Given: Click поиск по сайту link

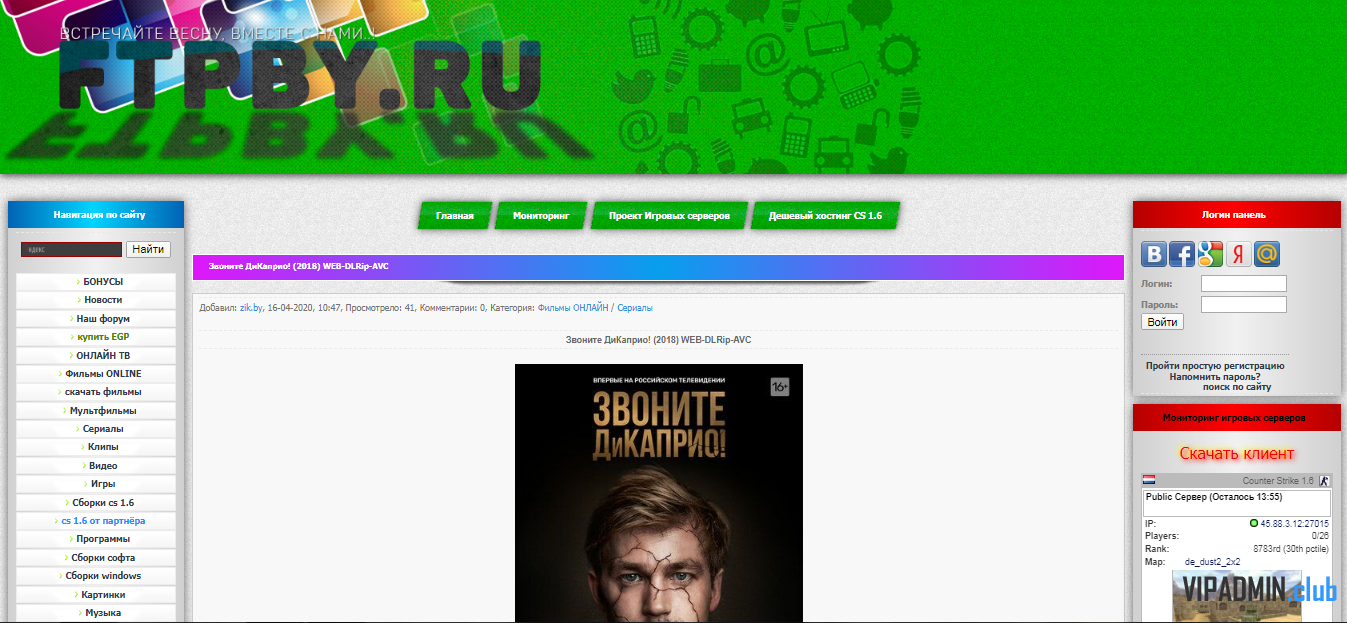Looking at the screenshot, I should pos(1237,387).
